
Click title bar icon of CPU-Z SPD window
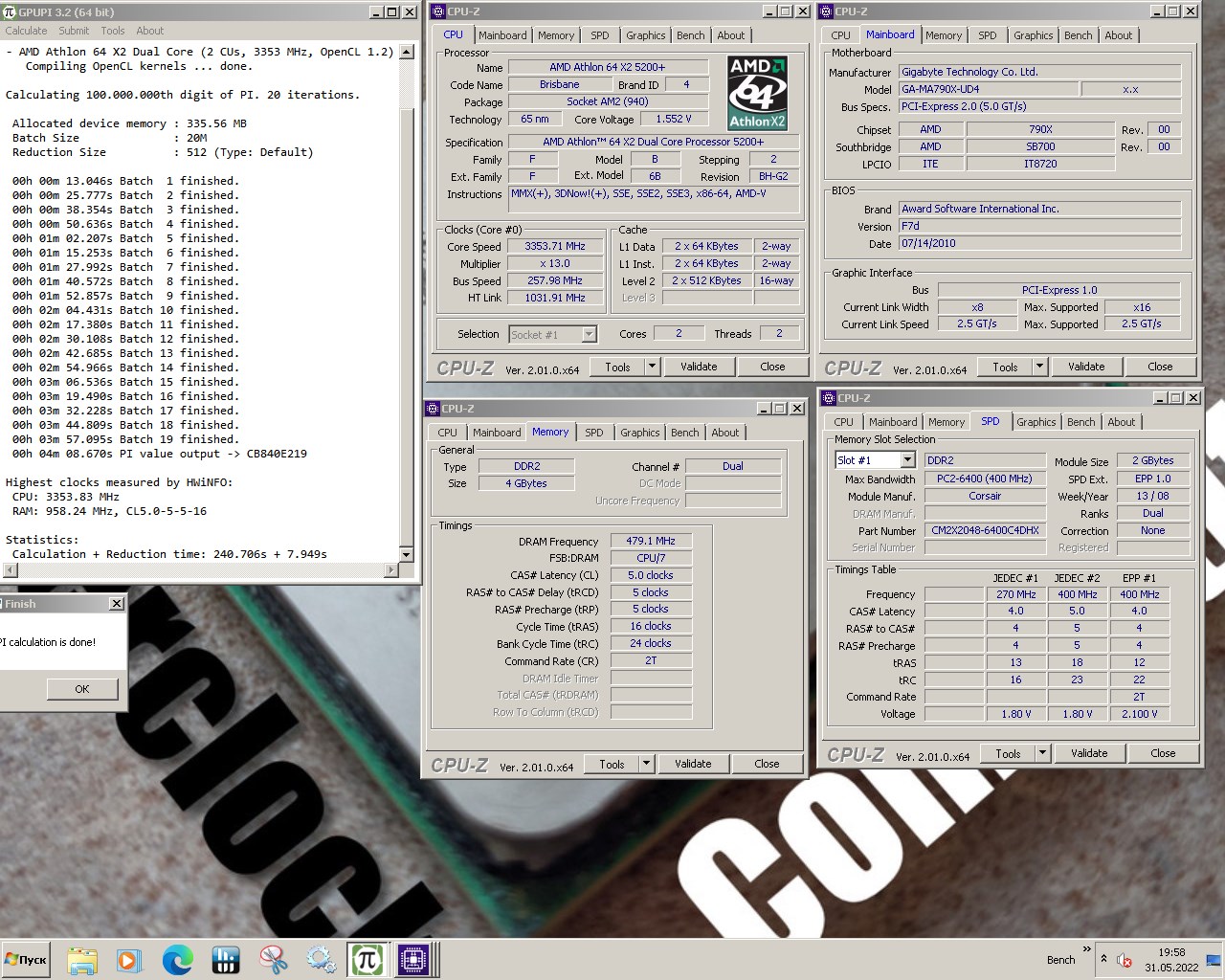tap(829, 397)
